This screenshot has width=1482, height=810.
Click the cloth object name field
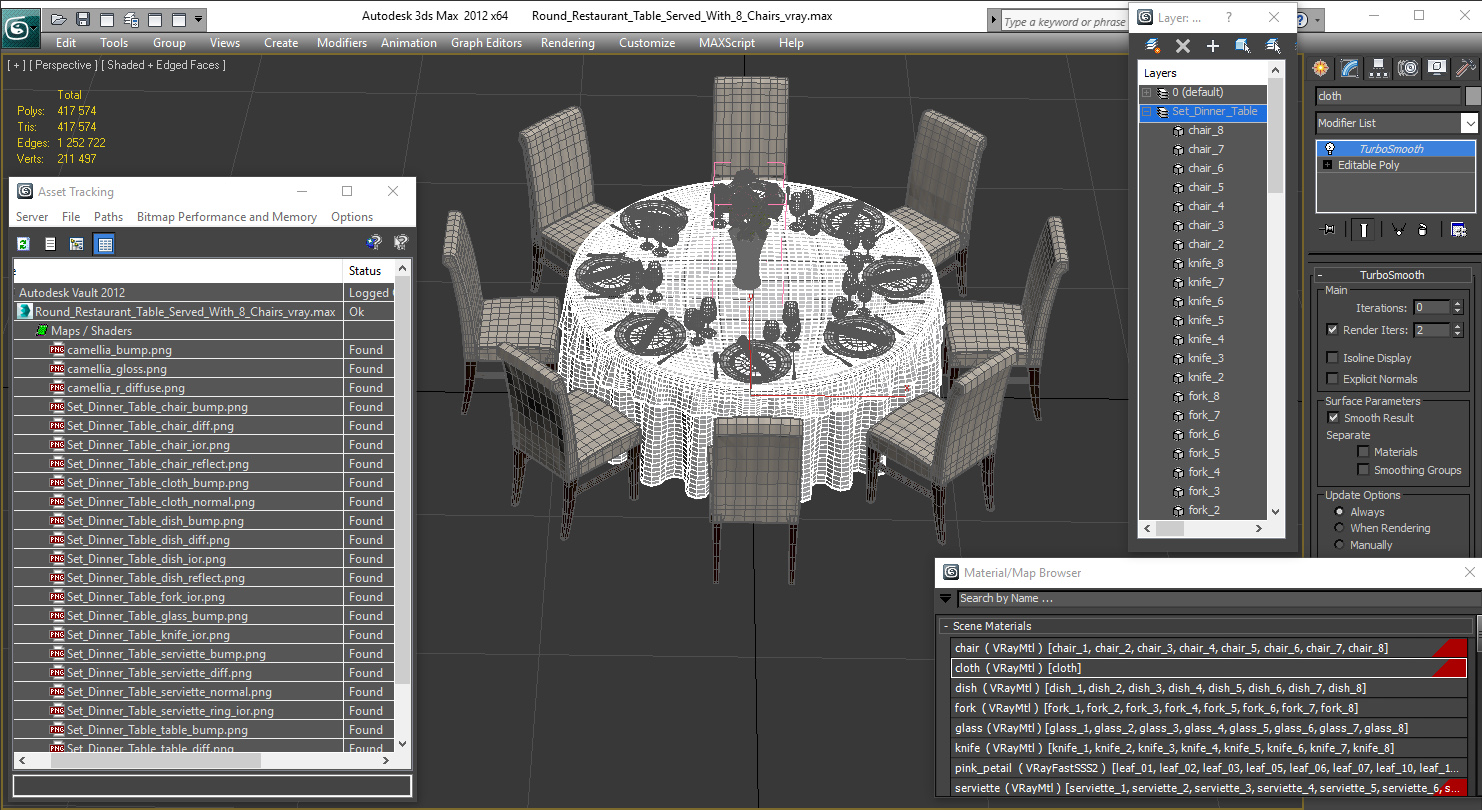click(1388, 96)
